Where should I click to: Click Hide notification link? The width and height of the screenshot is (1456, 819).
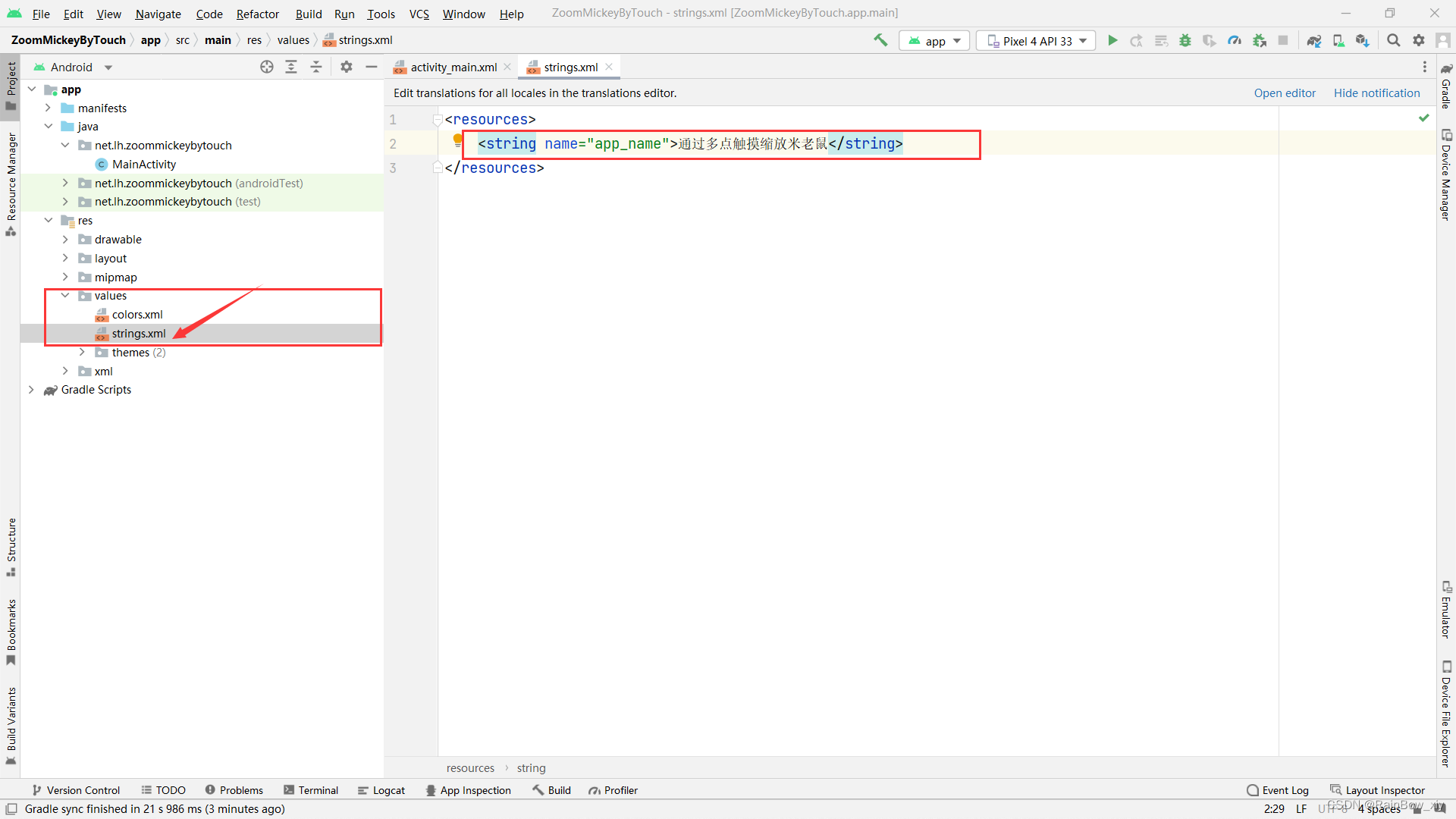[x=1376, y=93]
